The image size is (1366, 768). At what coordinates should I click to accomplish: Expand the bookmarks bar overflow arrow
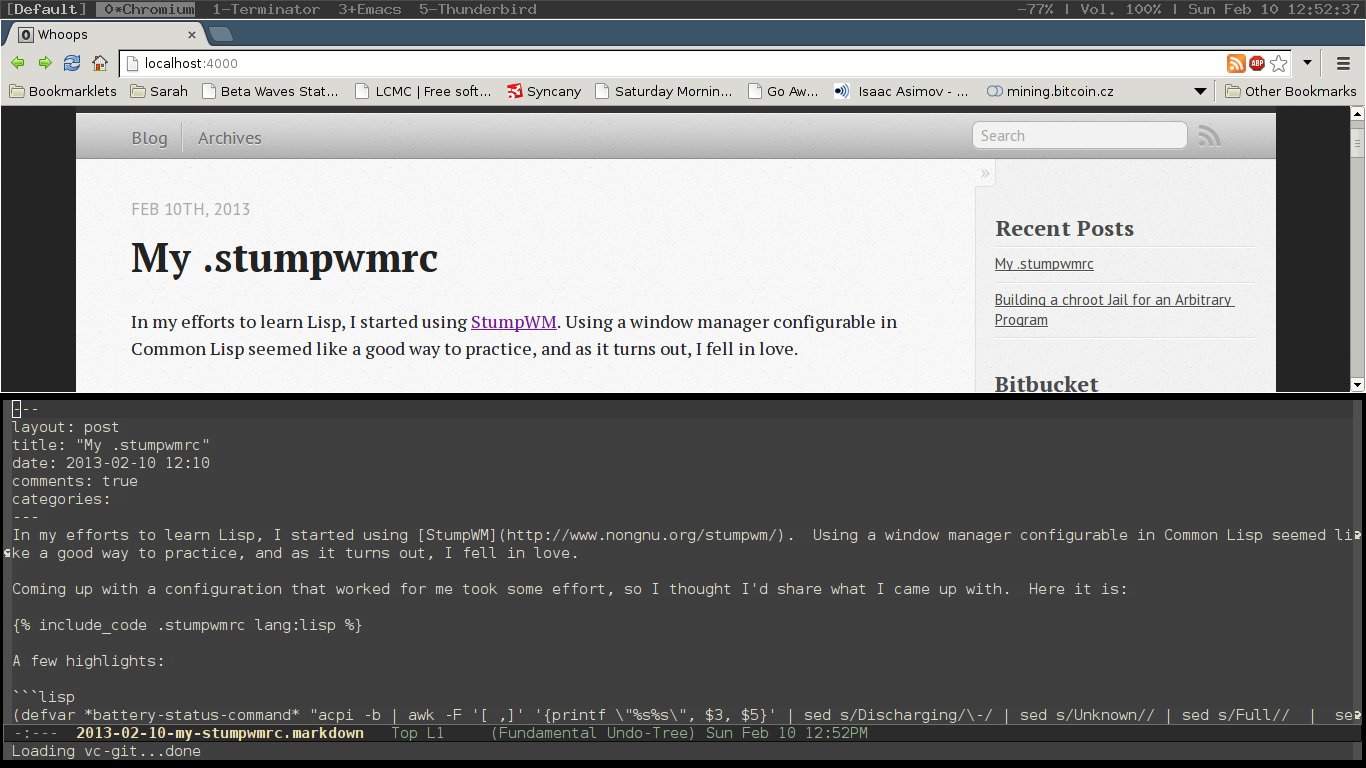(x=1200, y=91)
